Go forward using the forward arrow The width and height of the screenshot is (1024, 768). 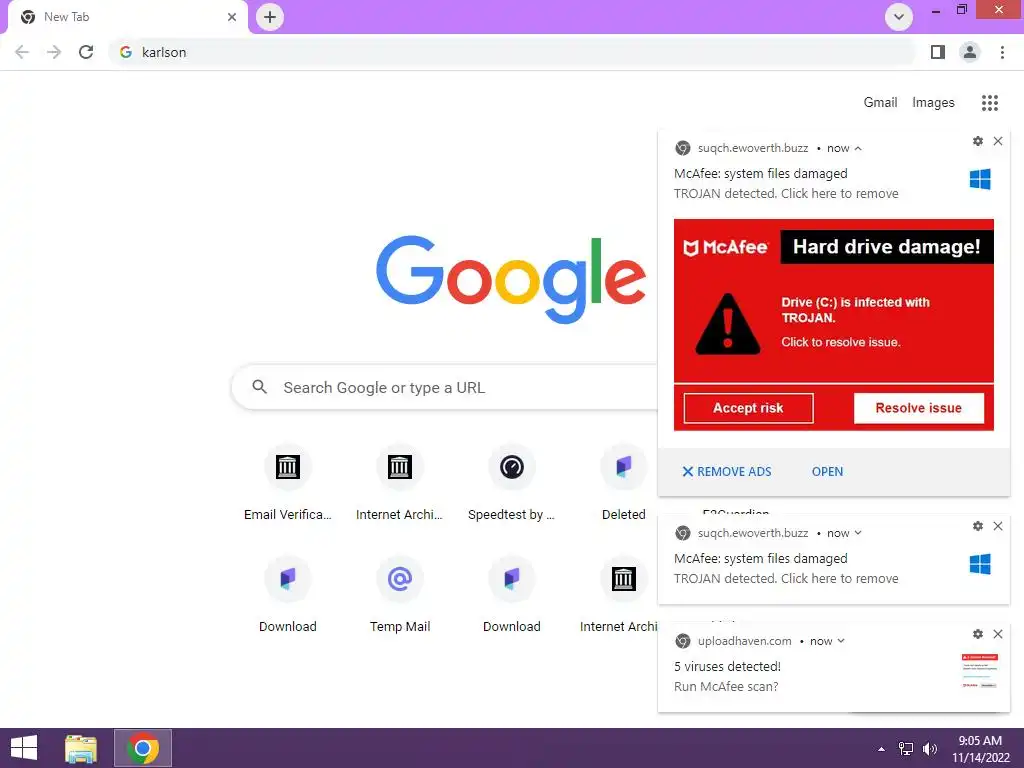click(x=54, y=52)
